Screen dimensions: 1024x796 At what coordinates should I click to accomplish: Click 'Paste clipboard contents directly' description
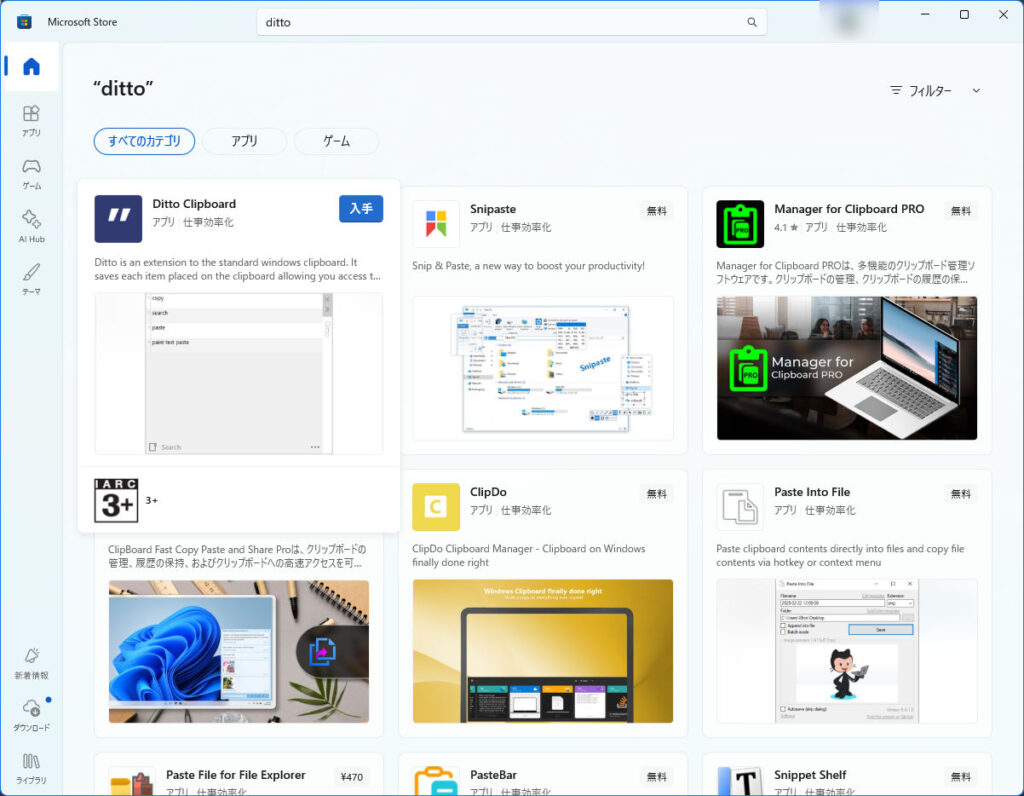[840, 556]
